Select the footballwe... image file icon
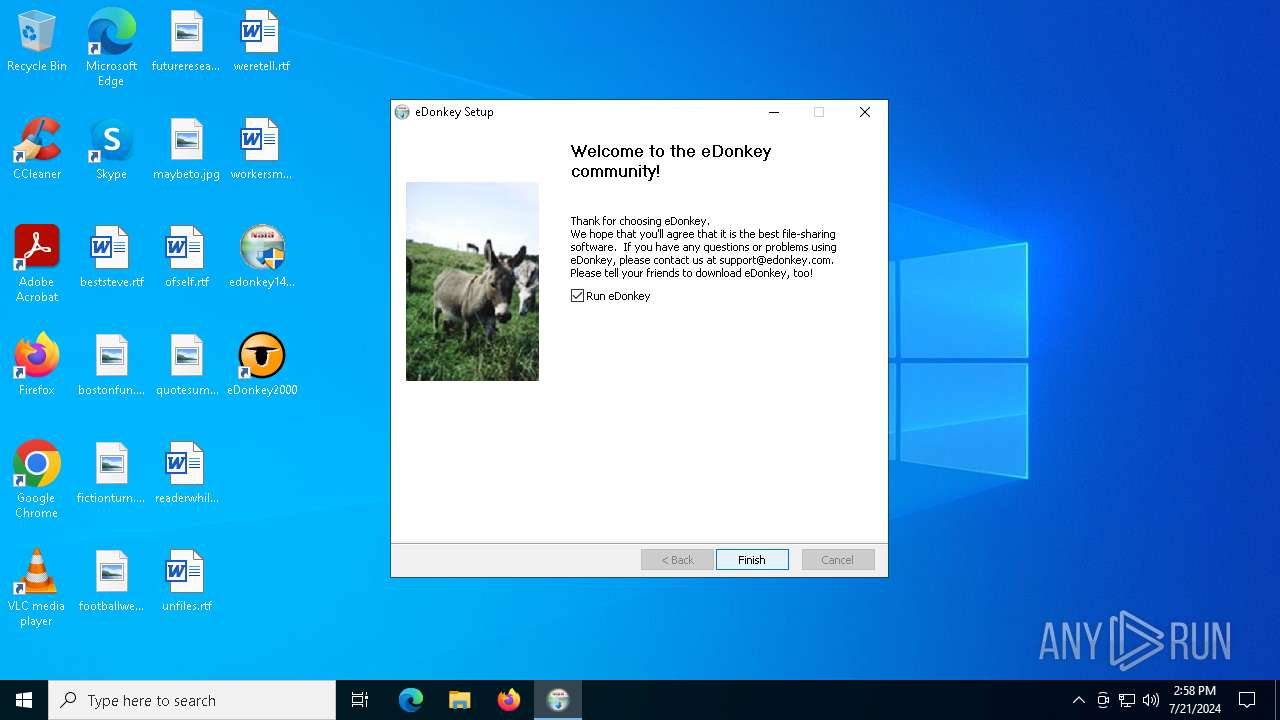Viewport: 1280px width, 720px height. pos(111,582)
